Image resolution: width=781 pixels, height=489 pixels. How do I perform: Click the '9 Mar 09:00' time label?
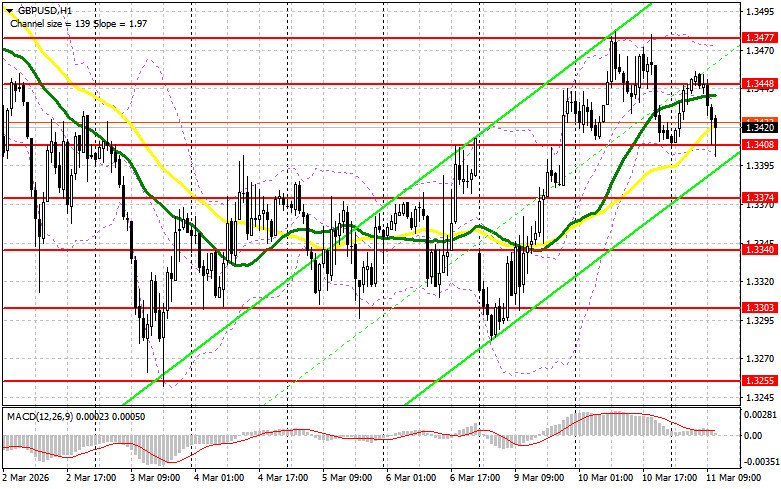click(x=539, y=478)
